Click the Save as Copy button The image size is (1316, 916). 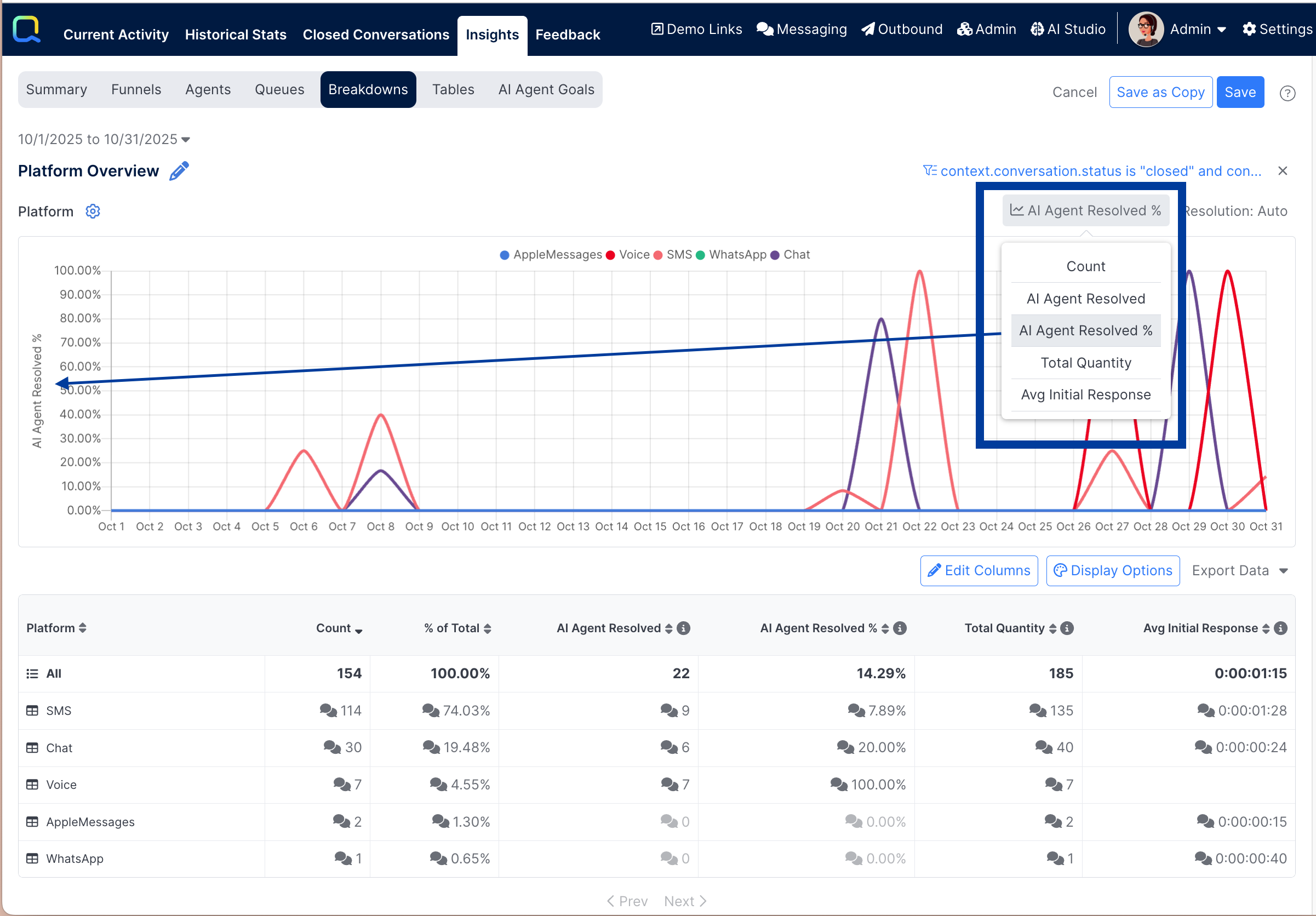[1160, 92]
